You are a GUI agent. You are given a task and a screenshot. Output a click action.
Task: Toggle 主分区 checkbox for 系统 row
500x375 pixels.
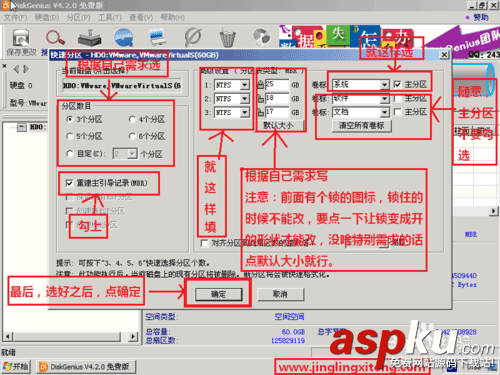(397, 84)
